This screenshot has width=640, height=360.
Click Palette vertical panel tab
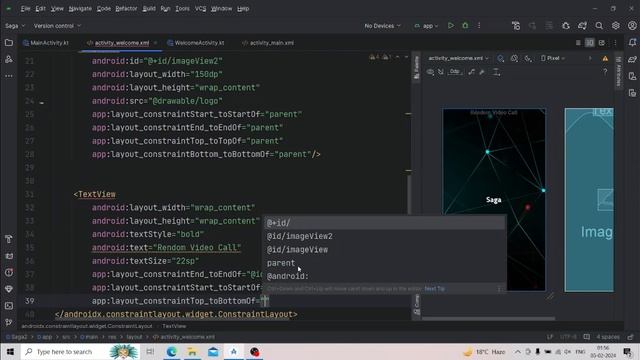point(416,67)
